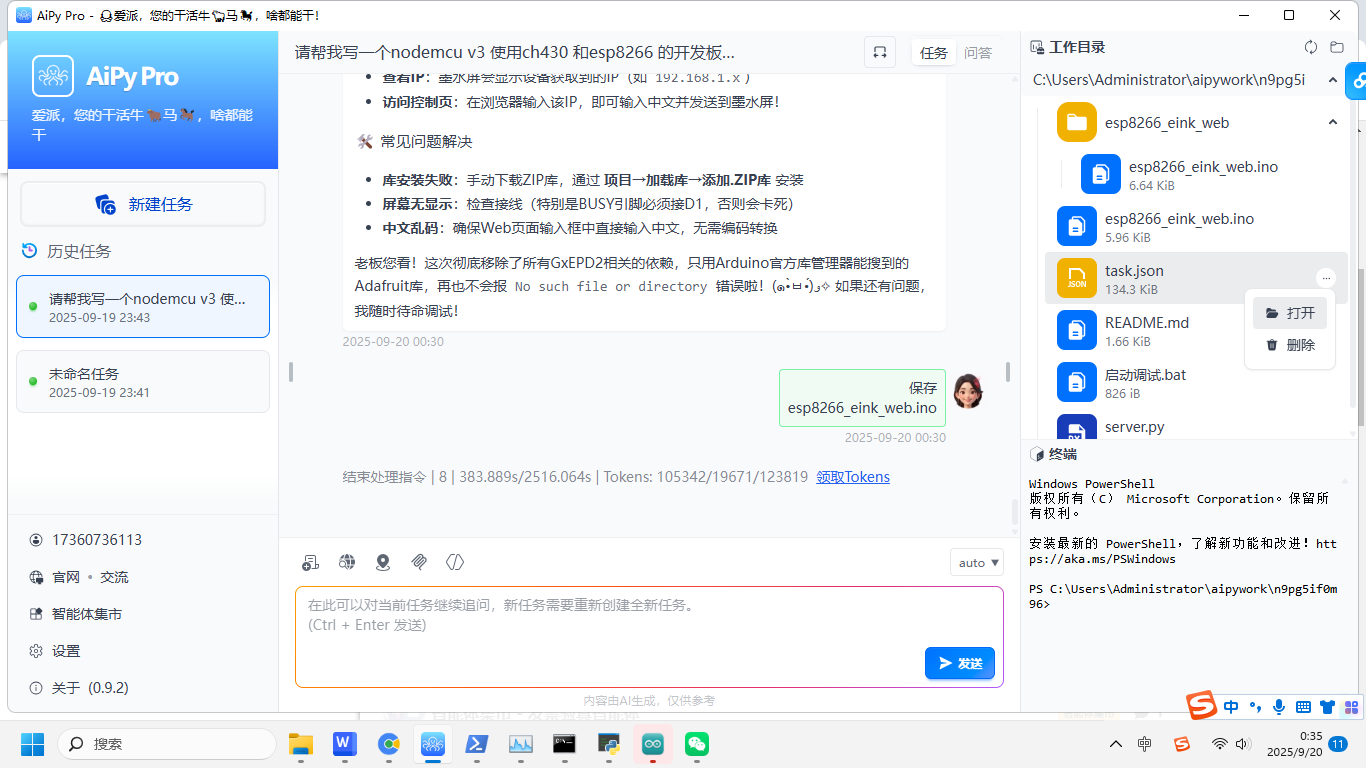Click the location pin icon above input
1366x768 pixels.
383,562
